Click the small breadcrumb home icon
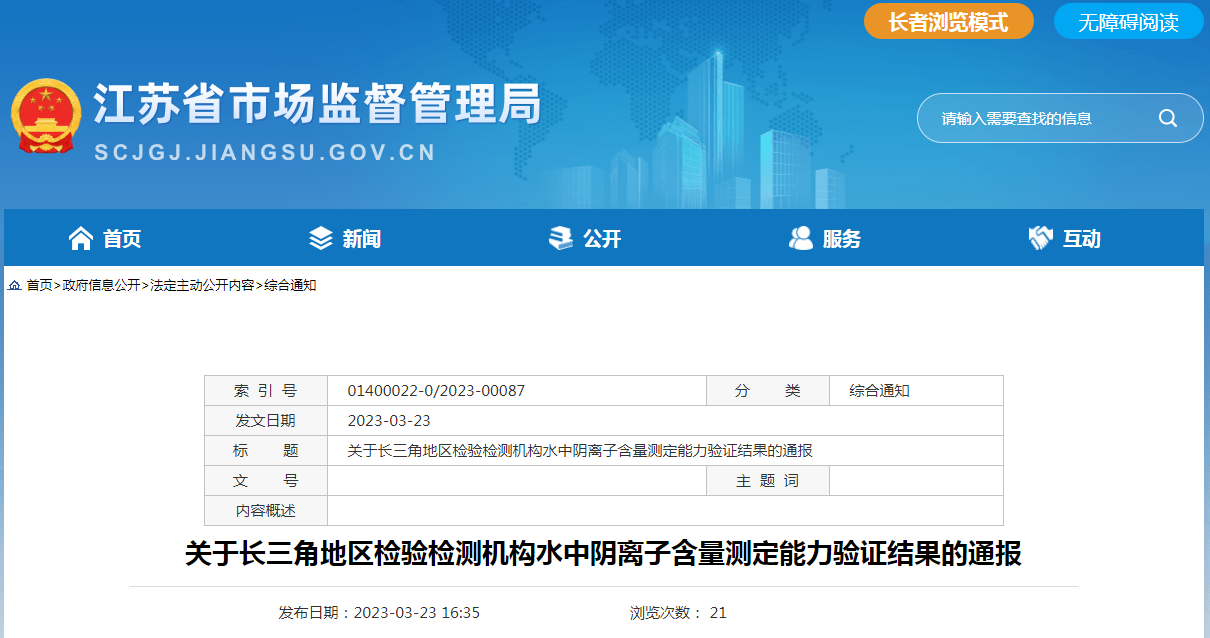1210x638 pixels. (15, 286)
